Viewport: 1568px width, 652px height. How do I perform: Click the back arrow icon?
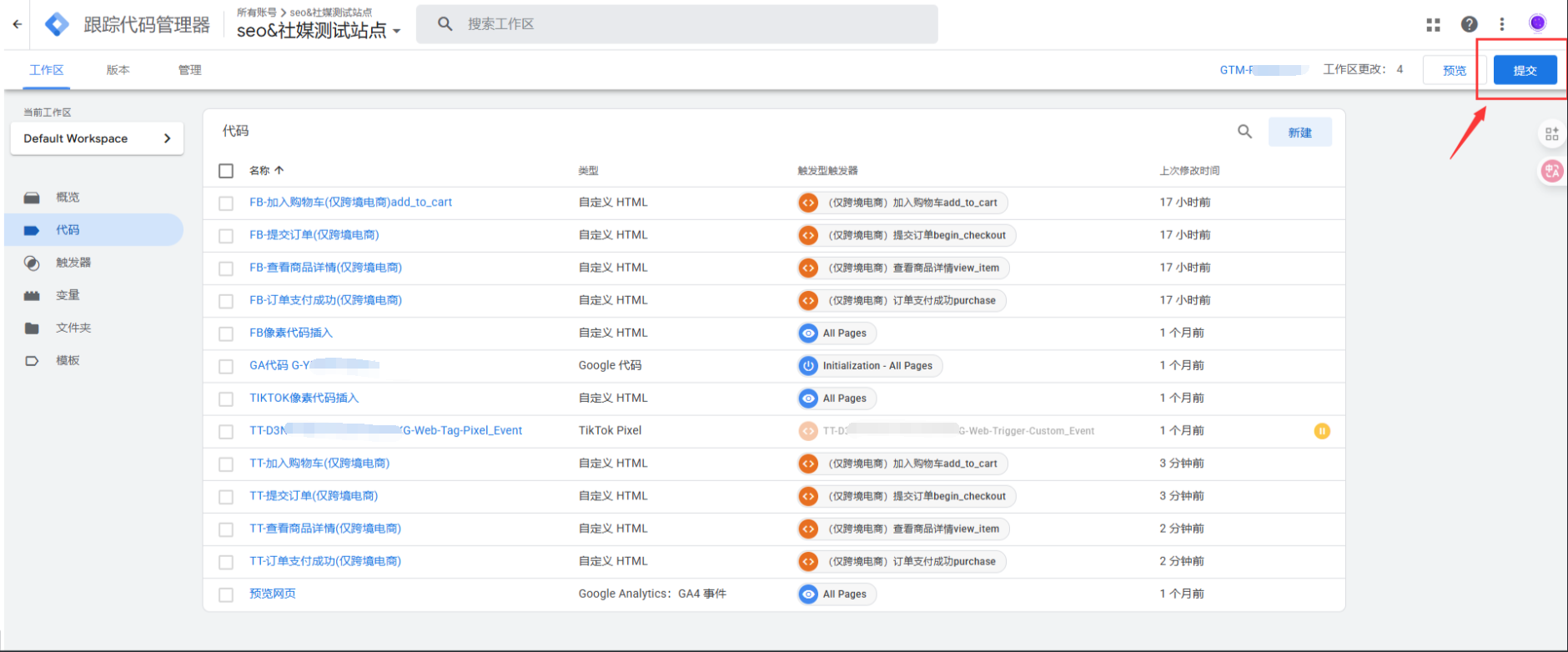(18, 24)
